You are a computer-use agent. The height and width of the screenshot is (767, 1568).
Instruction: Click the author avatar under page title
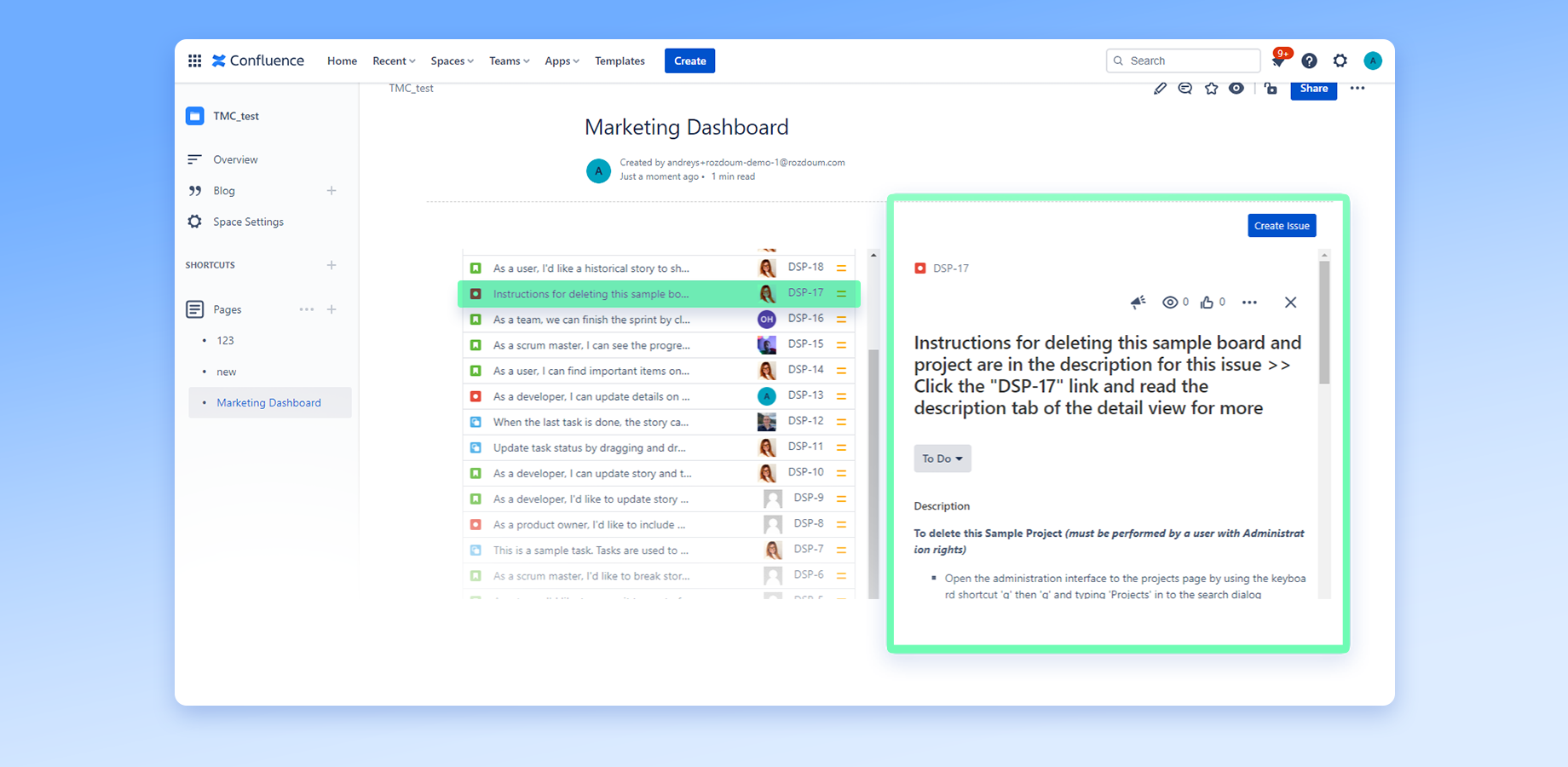coord(598,170)
